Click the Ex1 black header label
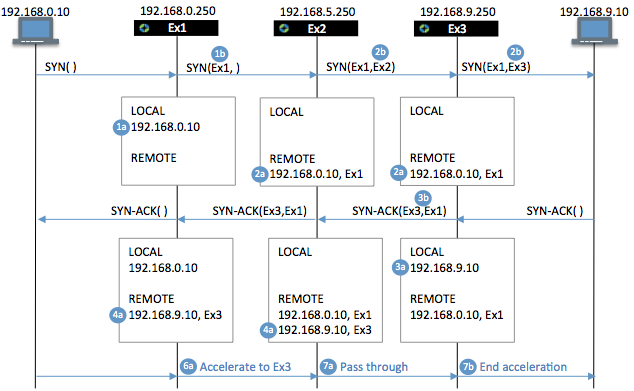This screenshot has height=391, width=634. [176, 28]
